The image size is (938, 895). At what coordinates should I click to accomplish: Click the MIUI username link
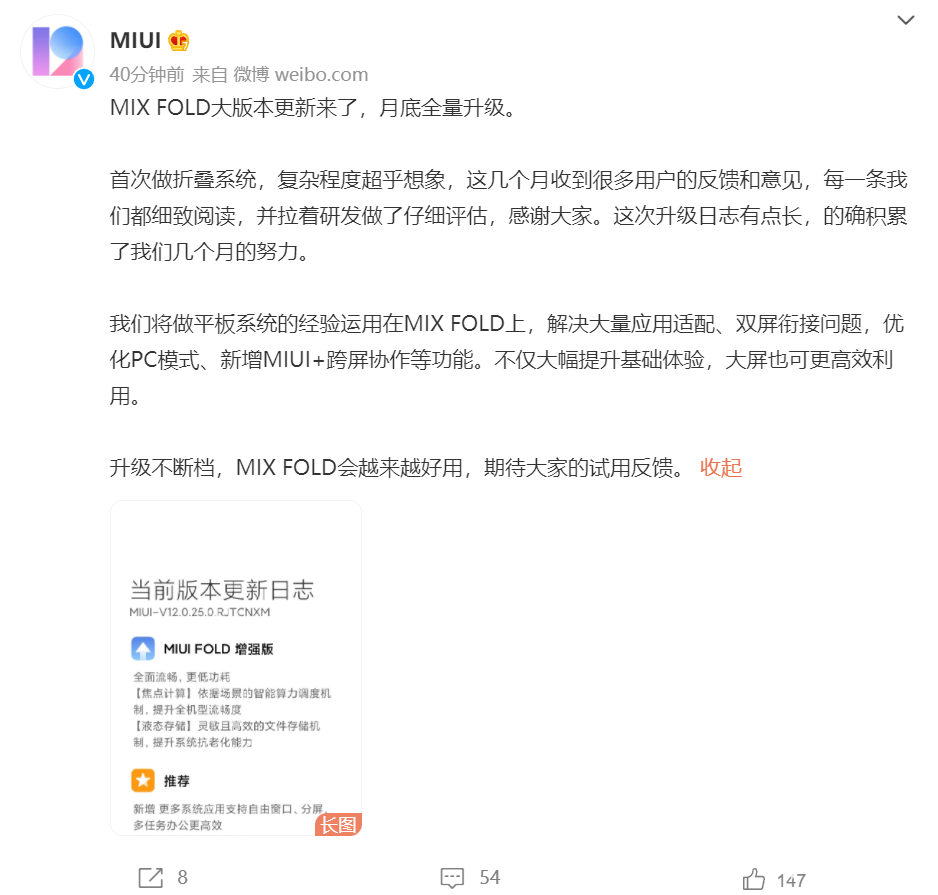click(x=136, y=41)
